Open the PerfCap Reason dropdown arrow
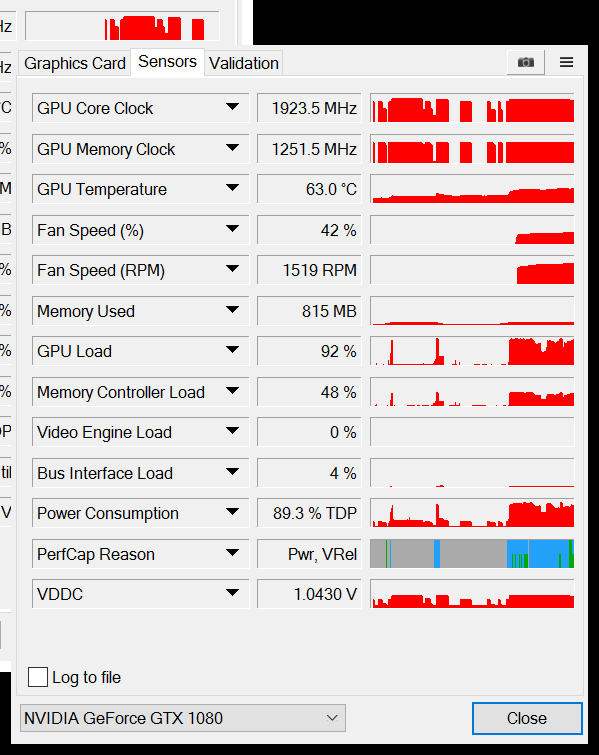The width and height of the screenshot is (599, 755). (x=233, y=553)
